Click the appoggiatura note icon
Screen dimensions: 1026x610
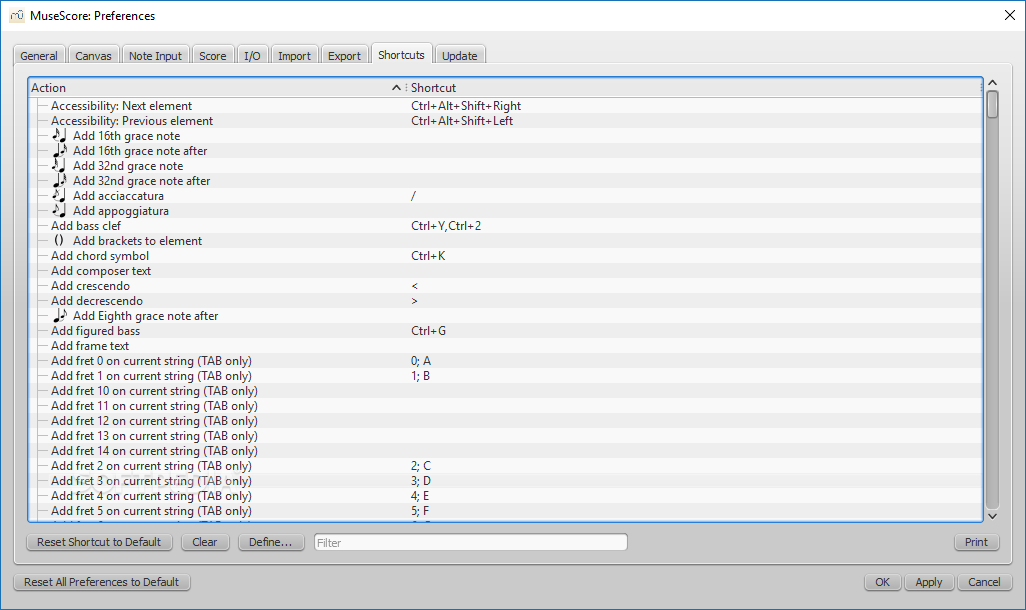(x=59, y=211)
